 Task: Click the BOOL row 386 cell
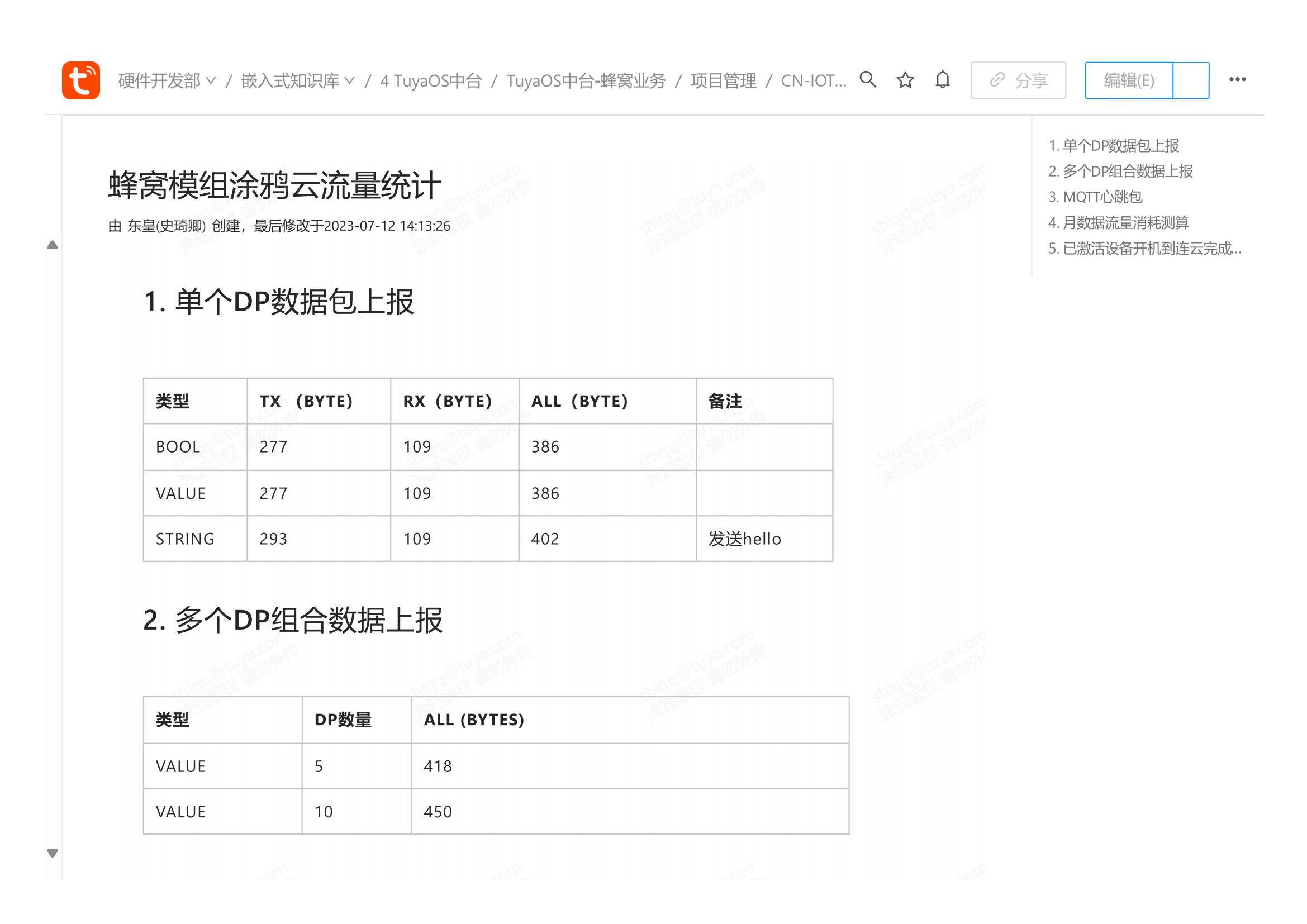(607, 447)
